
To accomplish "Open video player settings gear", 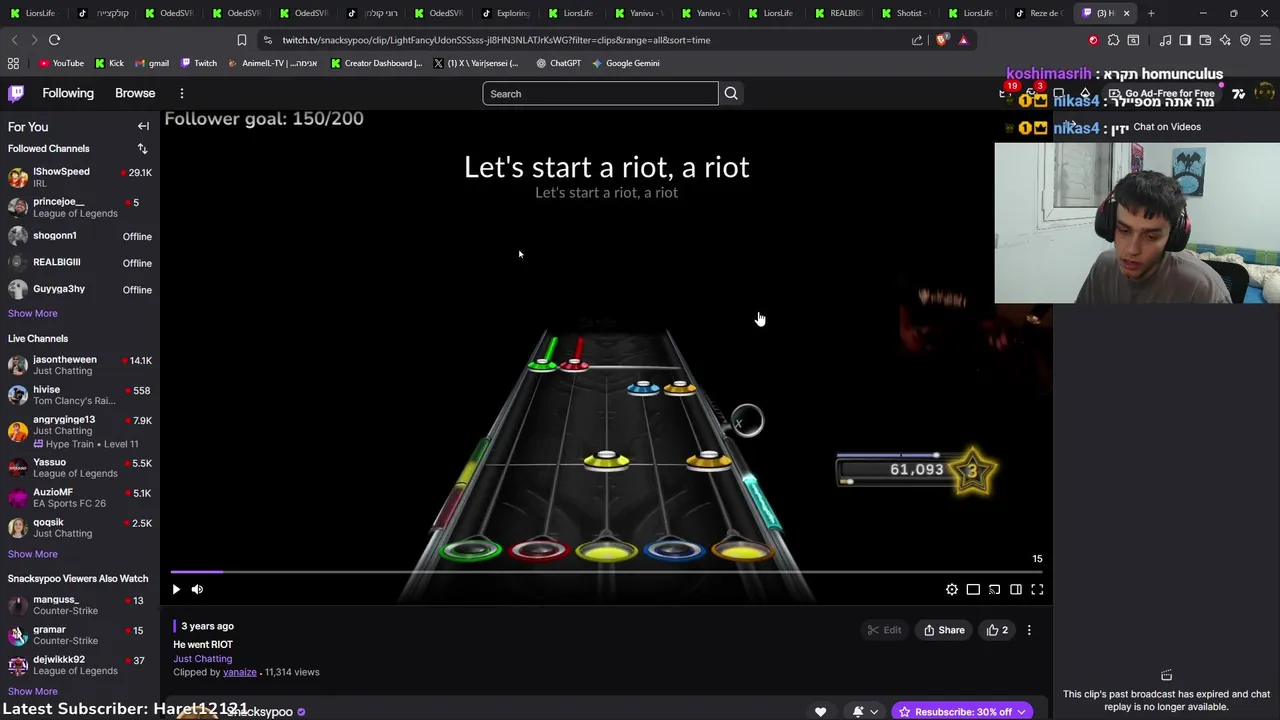I will tap(952, 589).
